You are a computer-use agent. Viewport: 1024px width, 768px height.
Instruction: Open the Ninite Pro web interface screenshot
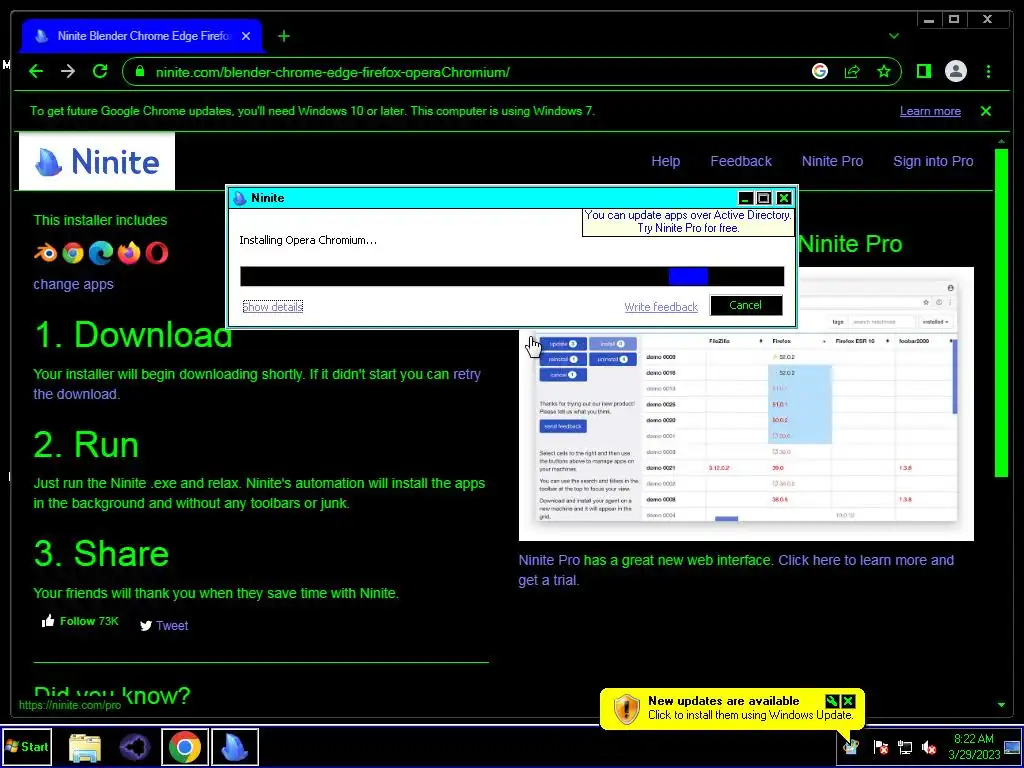tap(746, 404)
